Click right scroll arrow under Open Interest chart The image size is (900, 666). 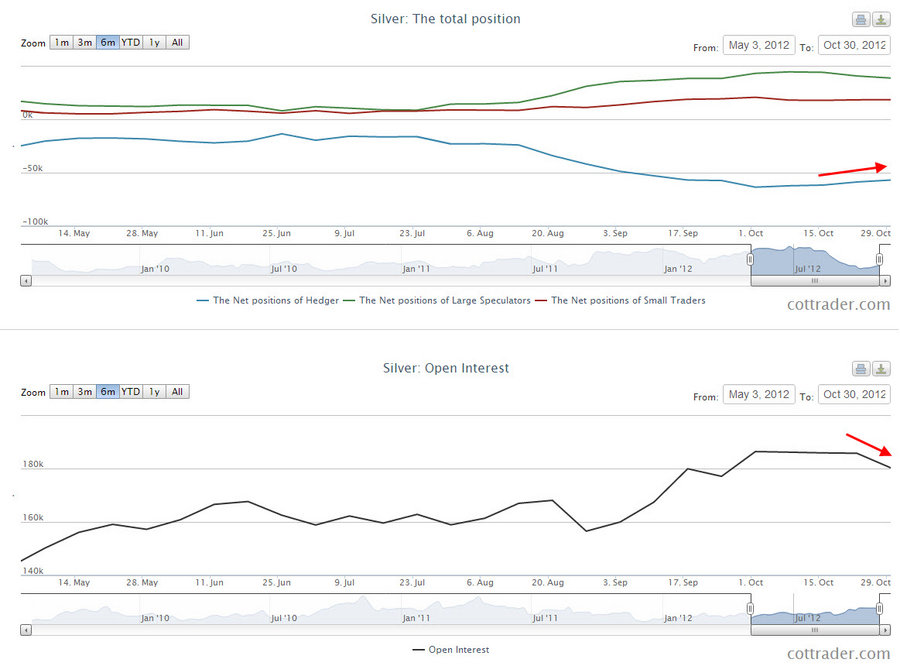(x=884, y=631)
